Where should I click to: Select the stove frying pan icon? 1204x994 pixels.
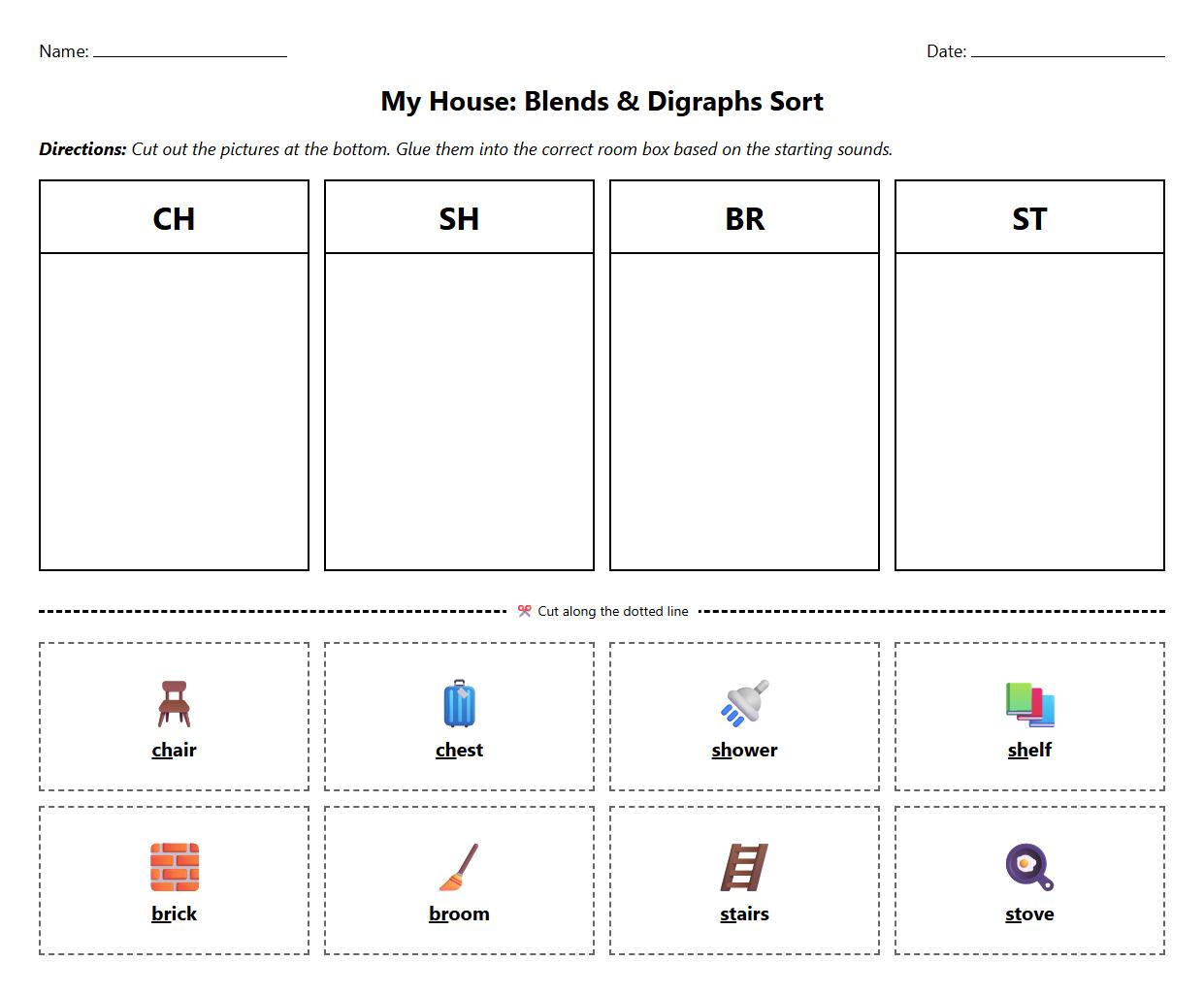pyautogui.click(x=1028, y=864)
